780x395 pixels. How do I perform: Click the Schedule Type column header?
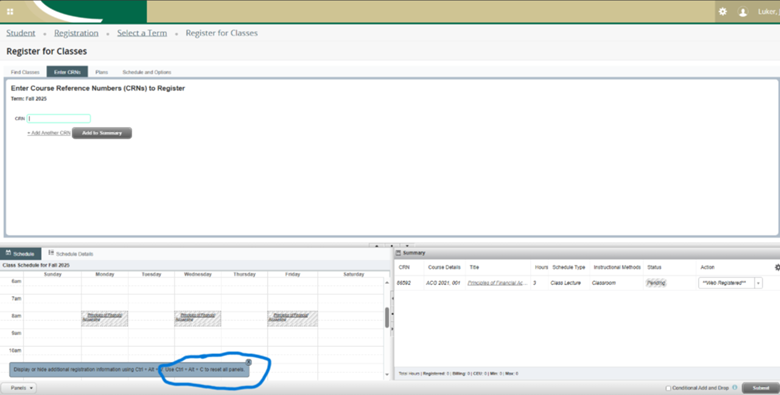[569, 267]
